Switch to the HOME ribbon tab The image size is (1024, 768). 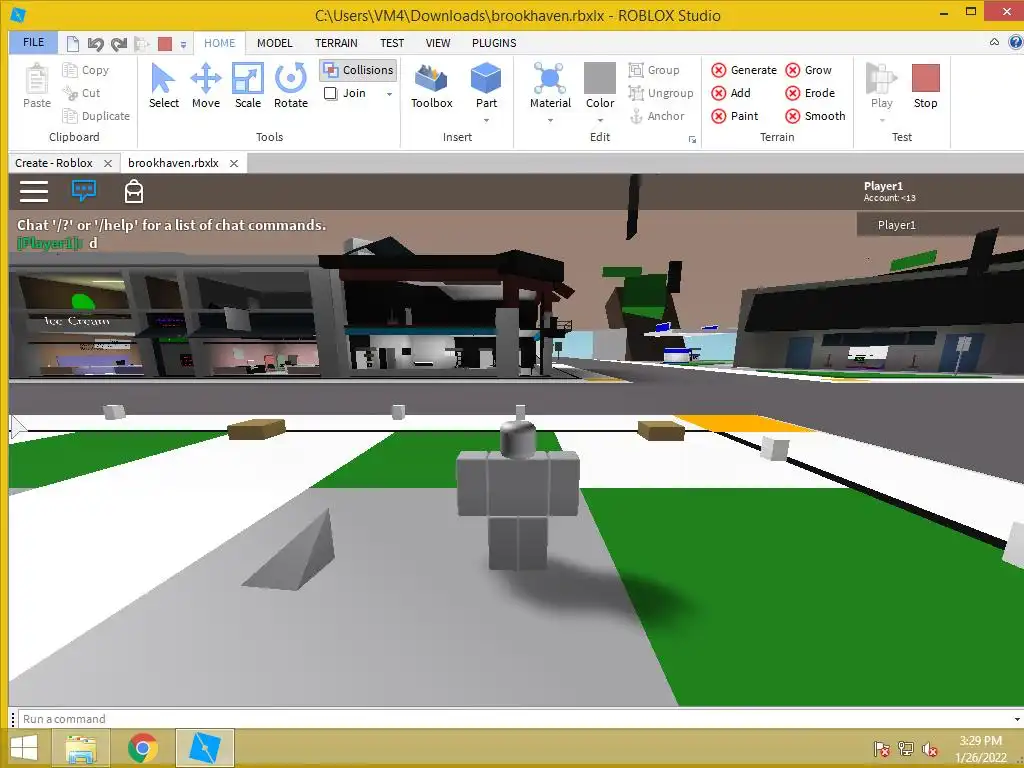(219, 43)
